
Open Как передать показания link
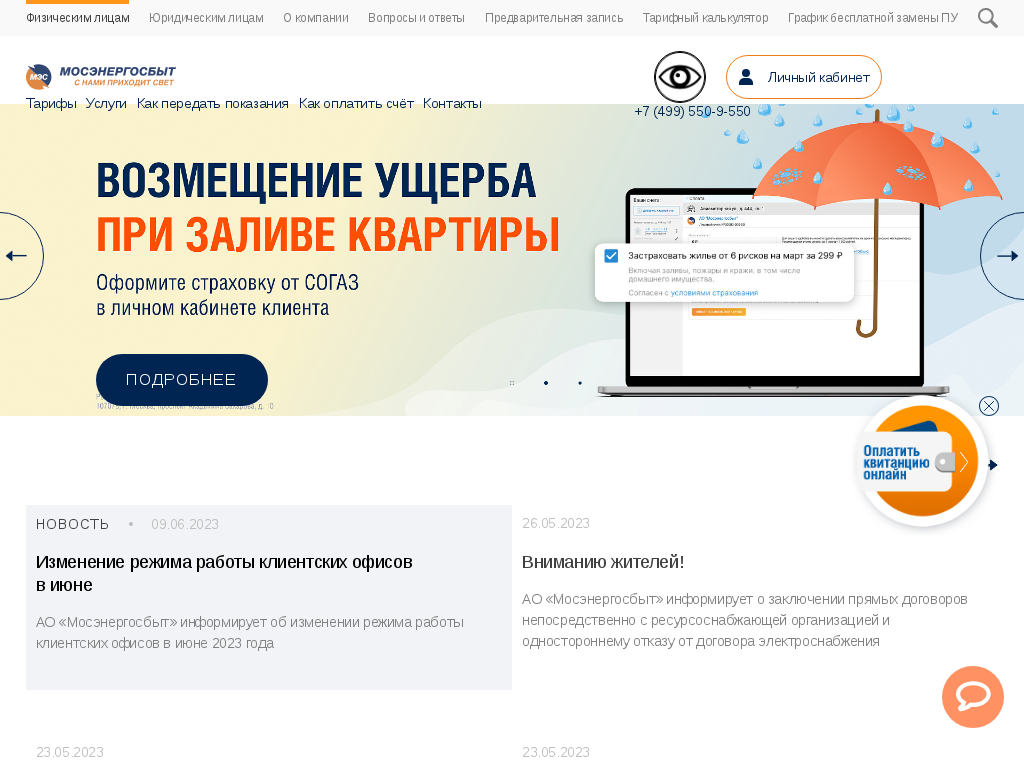(213, 103)
